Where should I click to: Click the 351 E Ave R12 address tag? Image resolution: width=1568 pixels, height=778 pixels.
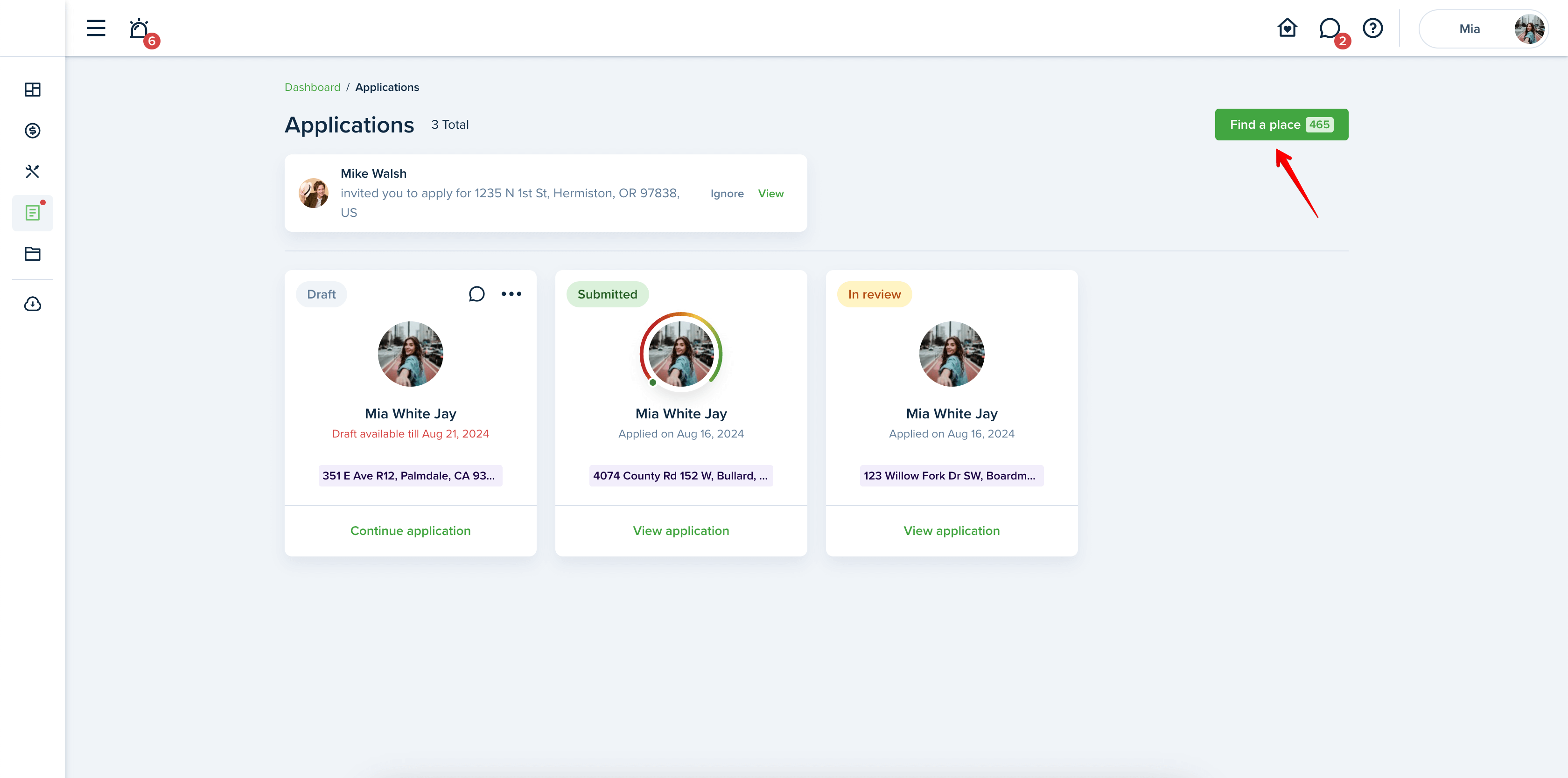410,476
